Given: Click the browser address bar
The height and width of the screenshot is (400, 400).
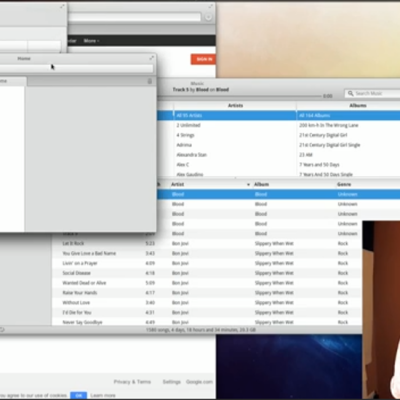Looking at the screenshot, I should [134, 17].
